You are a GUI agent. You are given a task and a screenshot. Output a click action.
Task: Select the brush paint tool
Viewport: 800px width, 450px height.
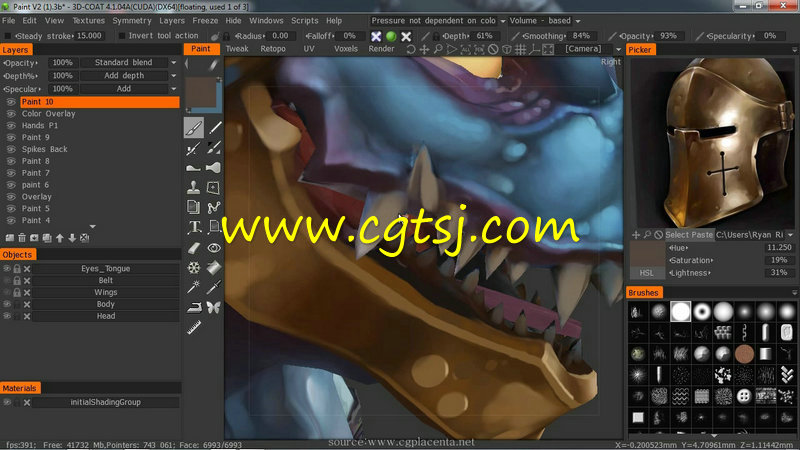[x=194, y=128]
